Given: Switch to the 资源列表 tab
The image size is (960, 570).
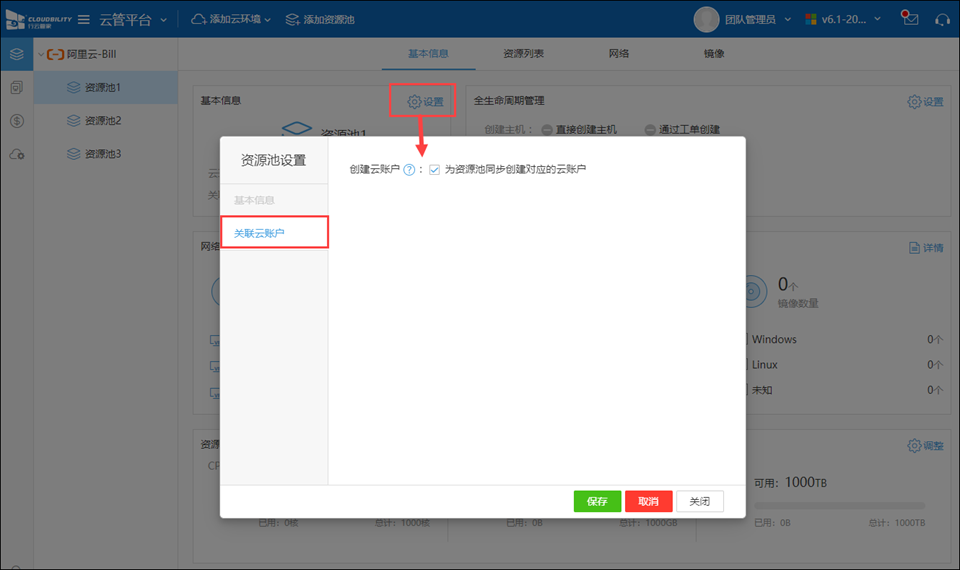Looking at the screenshot, I should pos(523,54).
